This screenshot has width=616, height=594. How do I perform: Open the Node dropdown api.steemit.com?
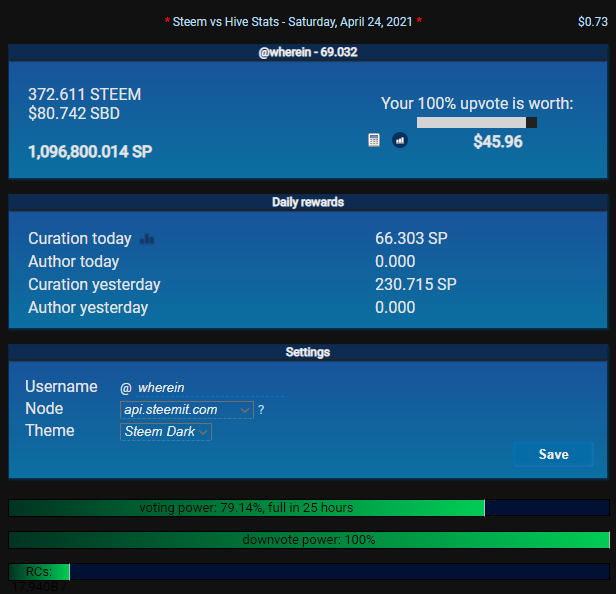(187, 410)
